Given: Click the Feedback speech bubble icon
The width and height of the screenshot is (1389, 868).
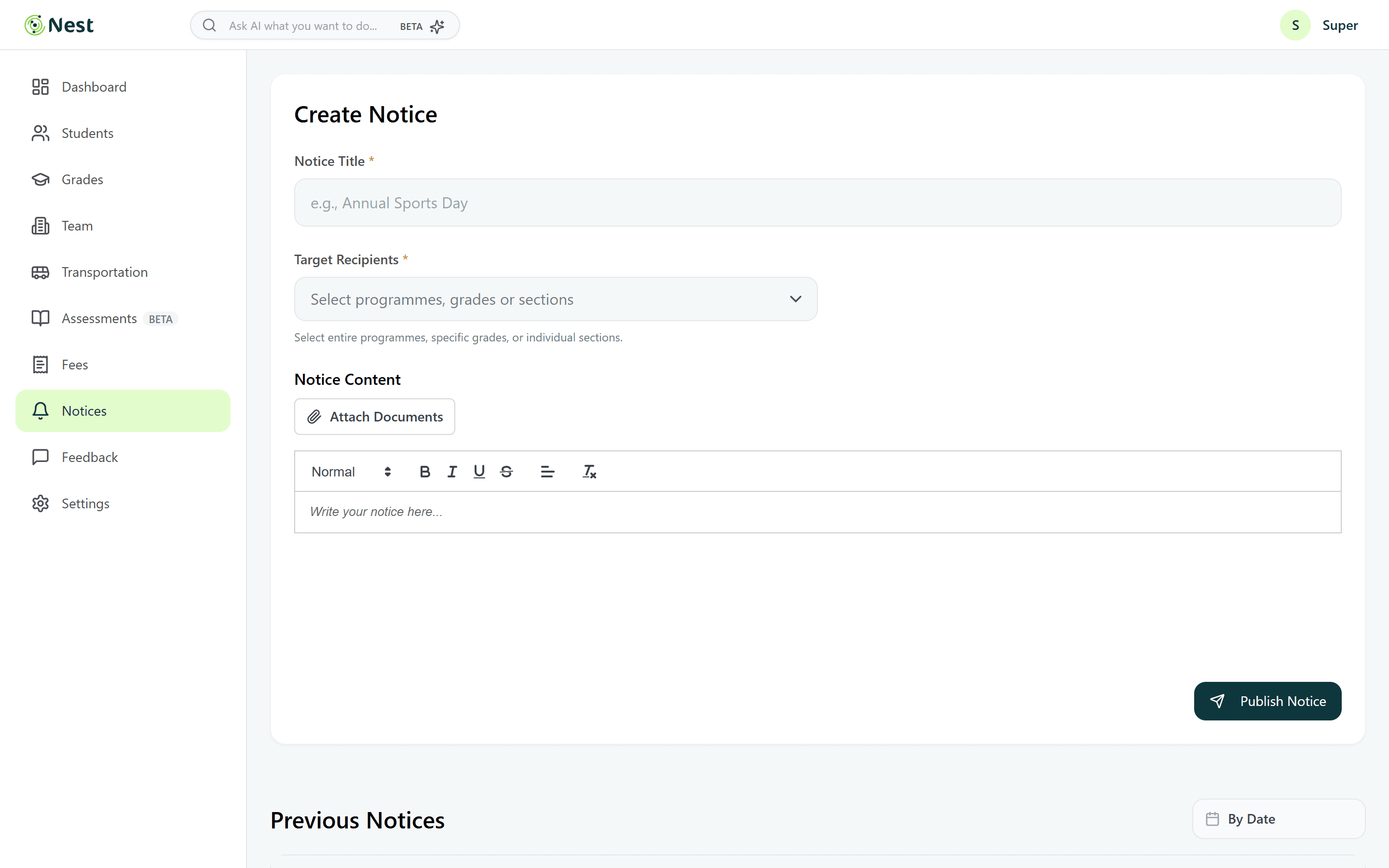Looking at the screenshot, I should point(40,457).
